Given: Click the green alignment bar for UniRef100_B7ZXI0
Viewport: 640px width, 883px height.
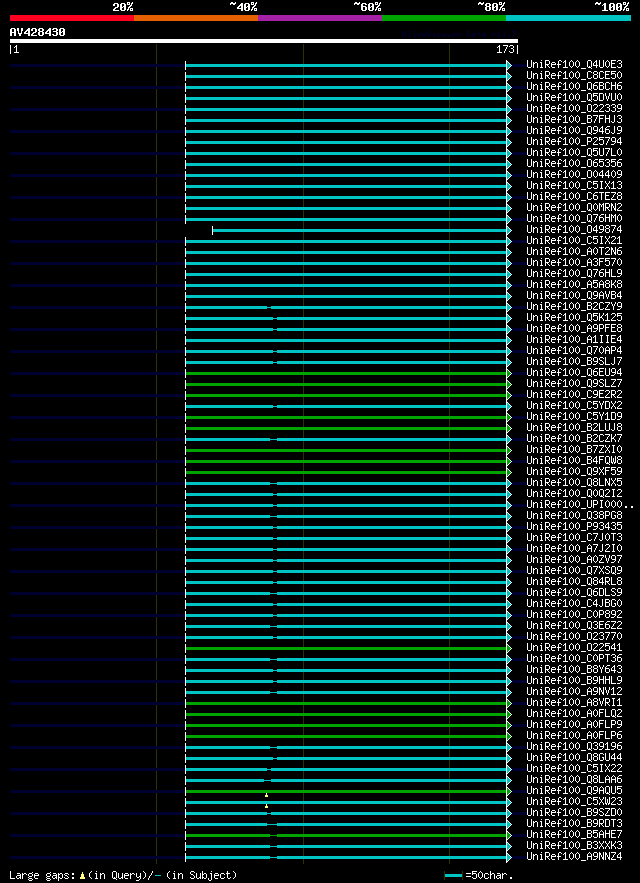Looking at the screenshot, I should (x=346, y=451).
